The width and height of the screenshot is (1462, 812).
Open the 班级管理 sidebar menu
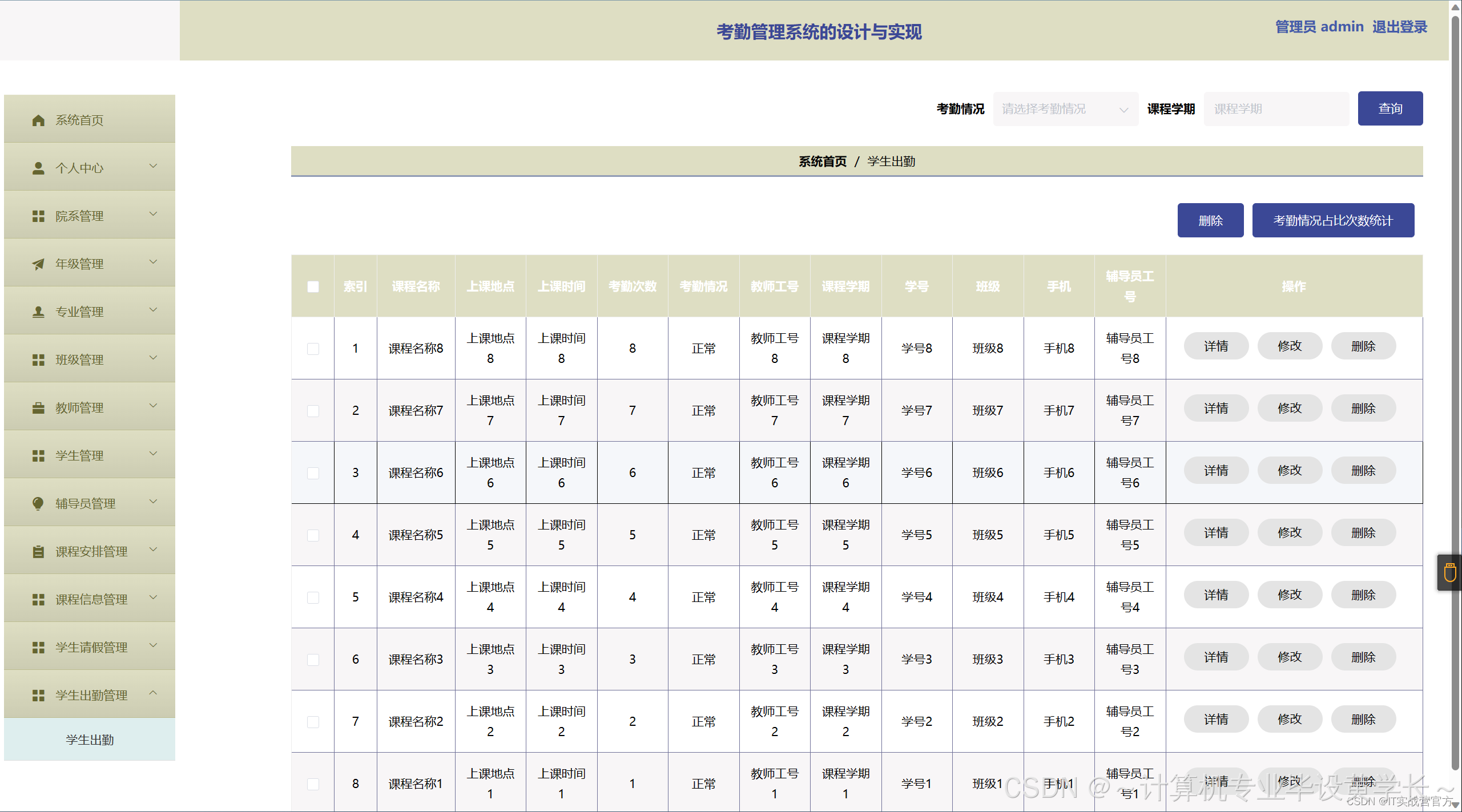coord(79,360)
